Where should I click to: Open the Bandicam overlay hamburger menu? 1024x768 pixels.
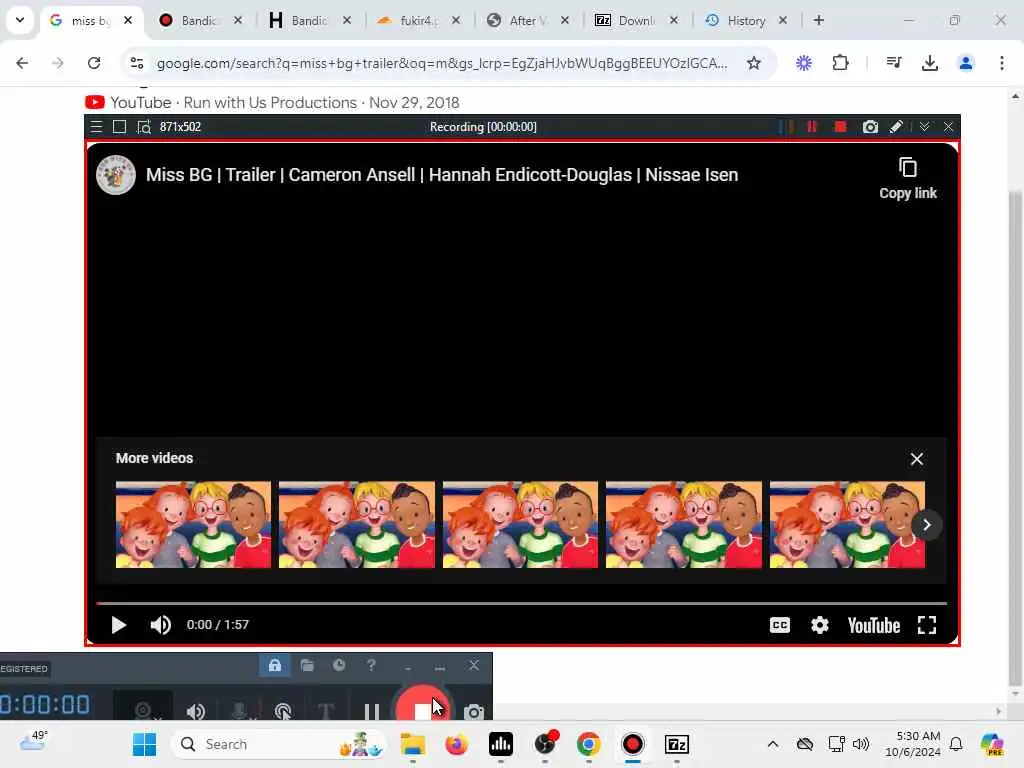click(97, 127)
